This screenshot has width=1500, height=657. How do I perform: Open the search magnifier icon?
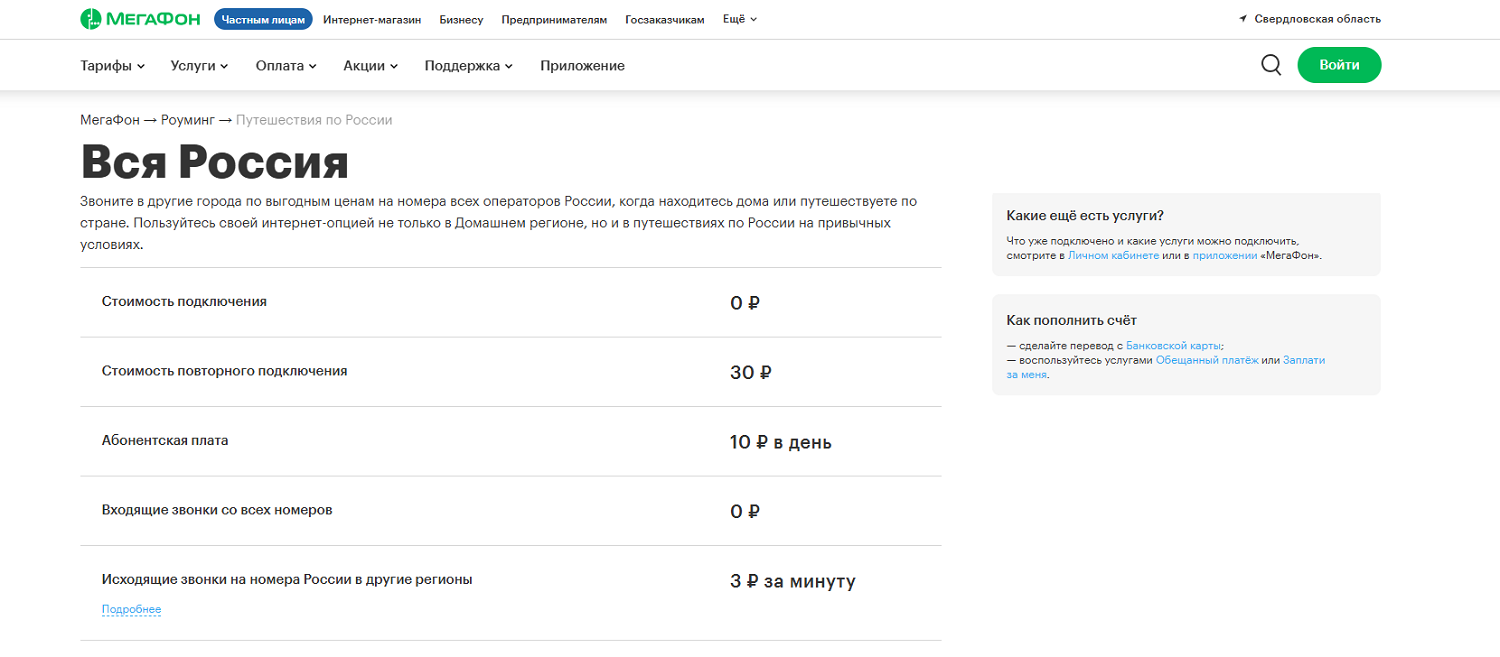pyautogui.click(x=1271, y=65)
